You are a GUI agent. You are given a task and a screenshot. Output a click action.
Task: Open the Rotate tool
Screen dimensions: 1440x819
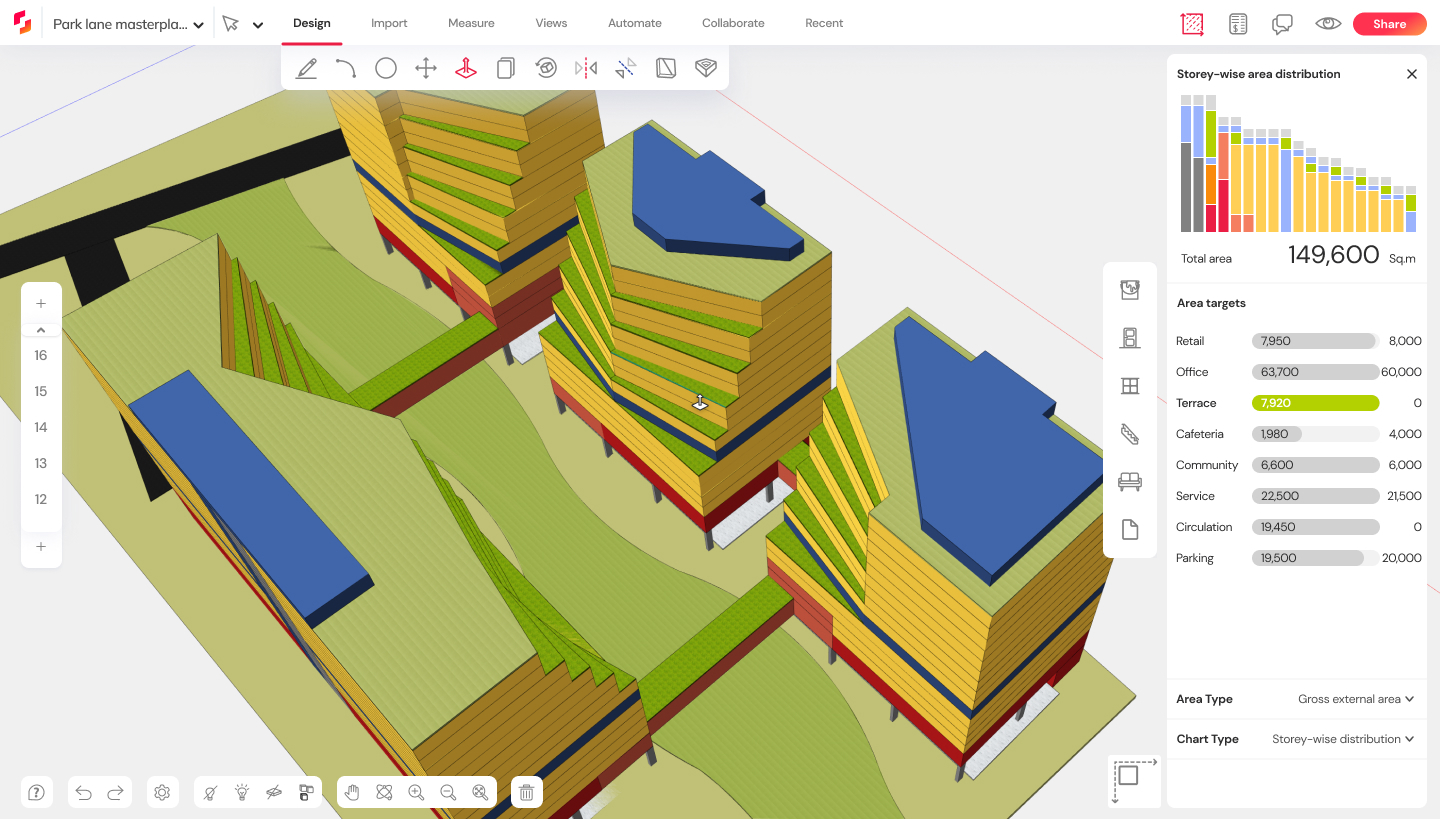[x=546, y=68]
